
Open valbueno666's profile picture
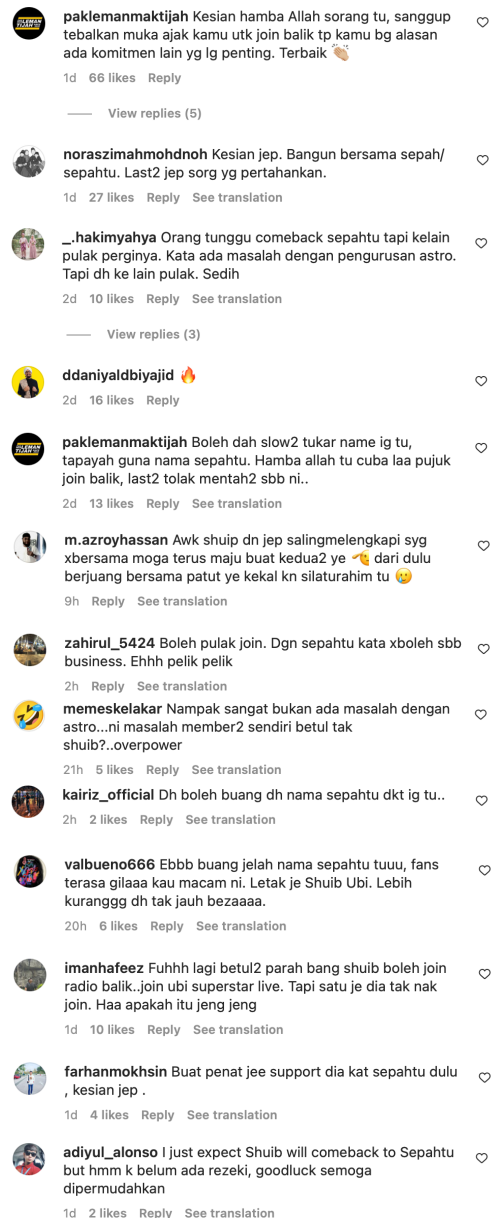click(x=29, y=871)
